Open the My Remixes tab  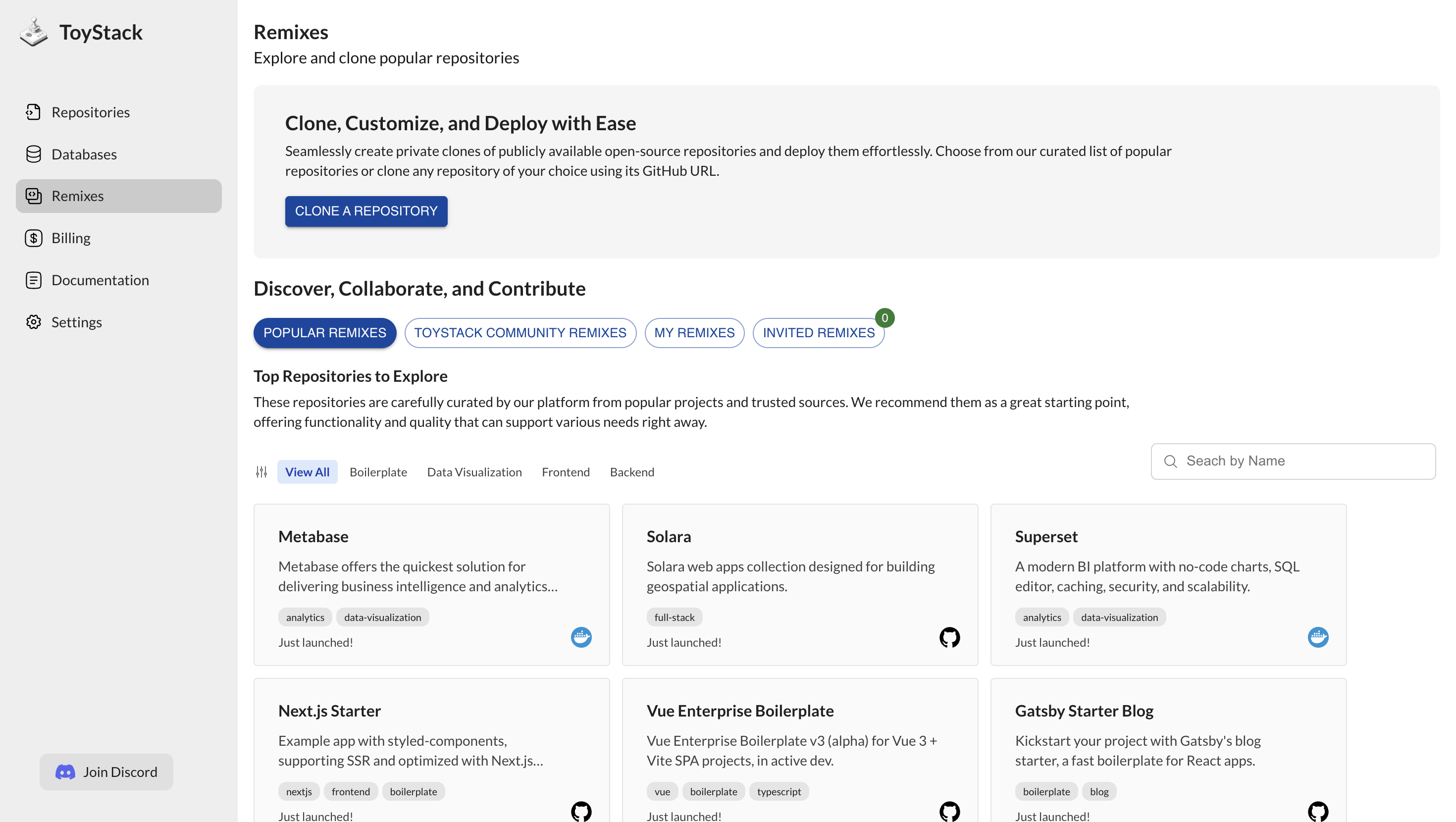694,332
